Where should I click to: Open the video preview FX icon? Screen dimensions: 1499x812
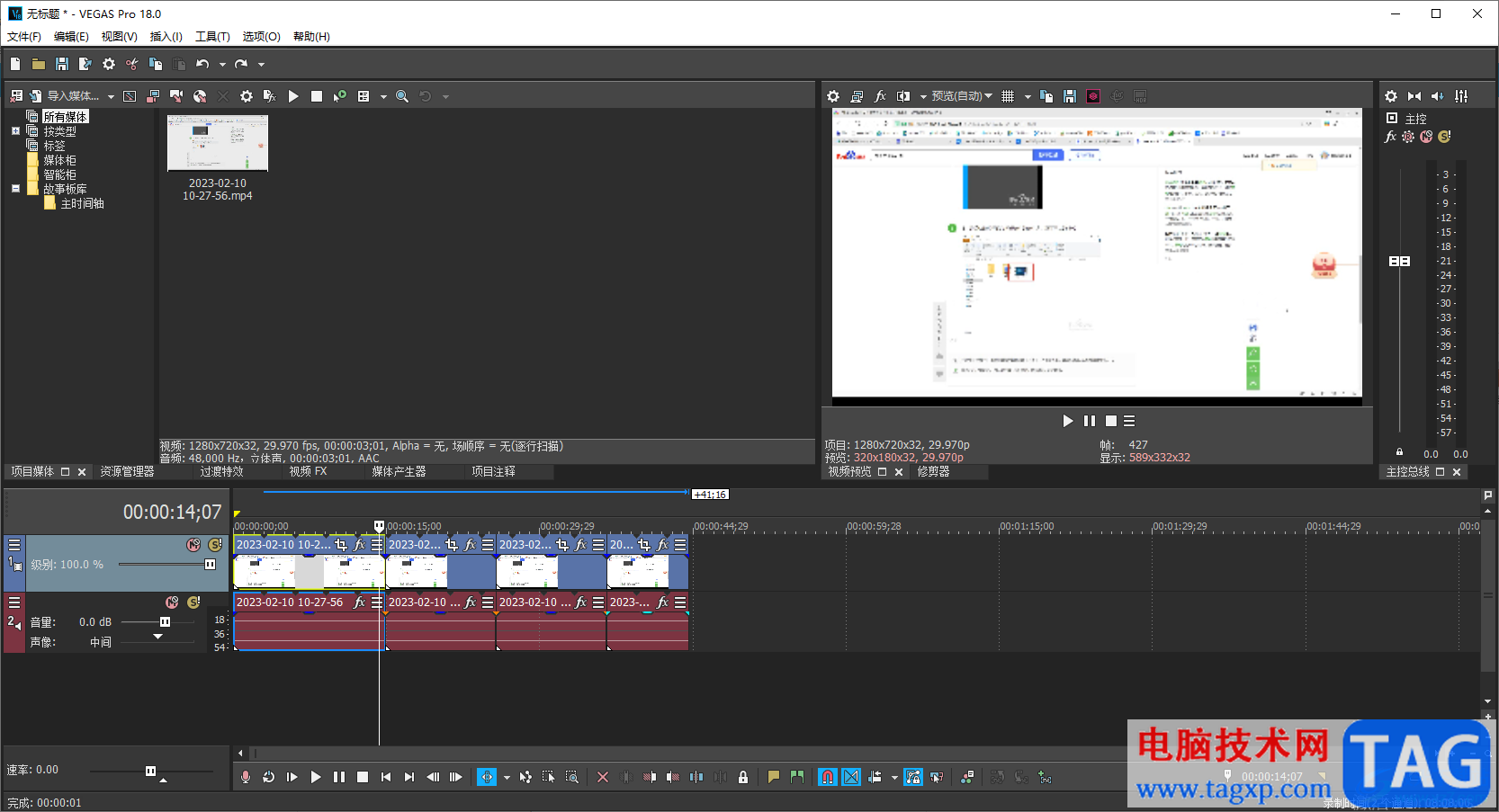pos(880,96)
